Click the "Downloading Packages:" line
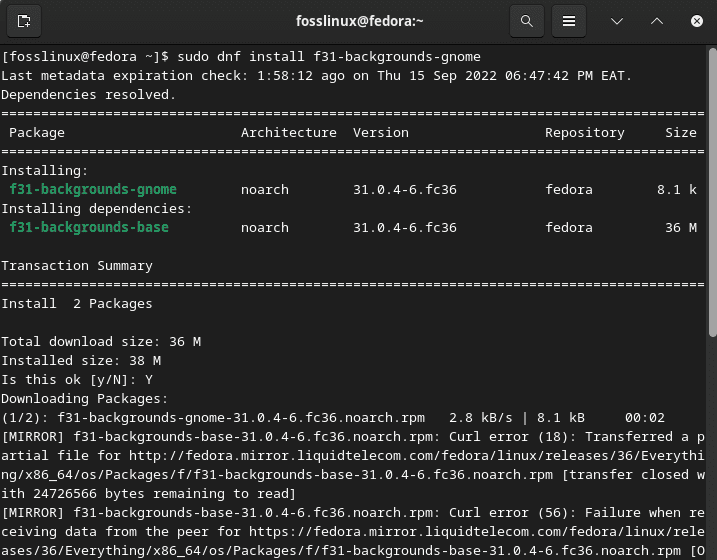 85,399
